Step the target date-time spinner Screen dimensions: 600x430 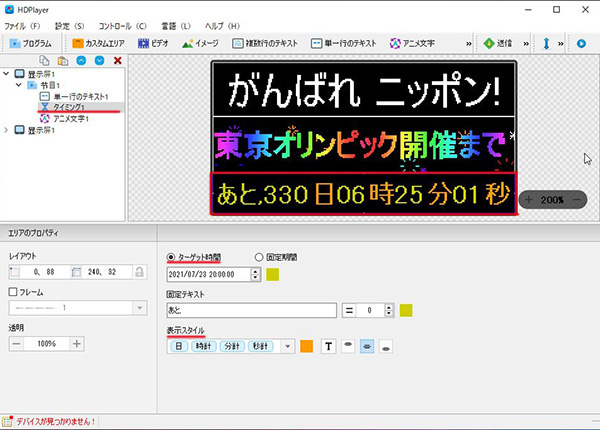pos(256,274)
